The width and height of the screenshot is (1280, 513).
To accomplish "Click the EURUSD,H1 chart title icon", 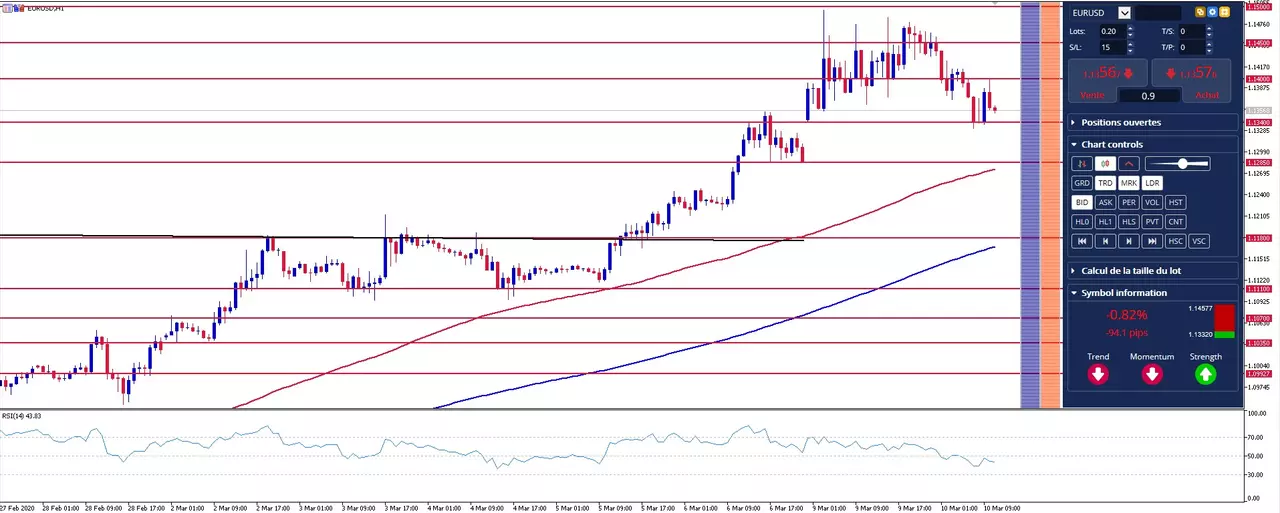I will tap(8, 7).
